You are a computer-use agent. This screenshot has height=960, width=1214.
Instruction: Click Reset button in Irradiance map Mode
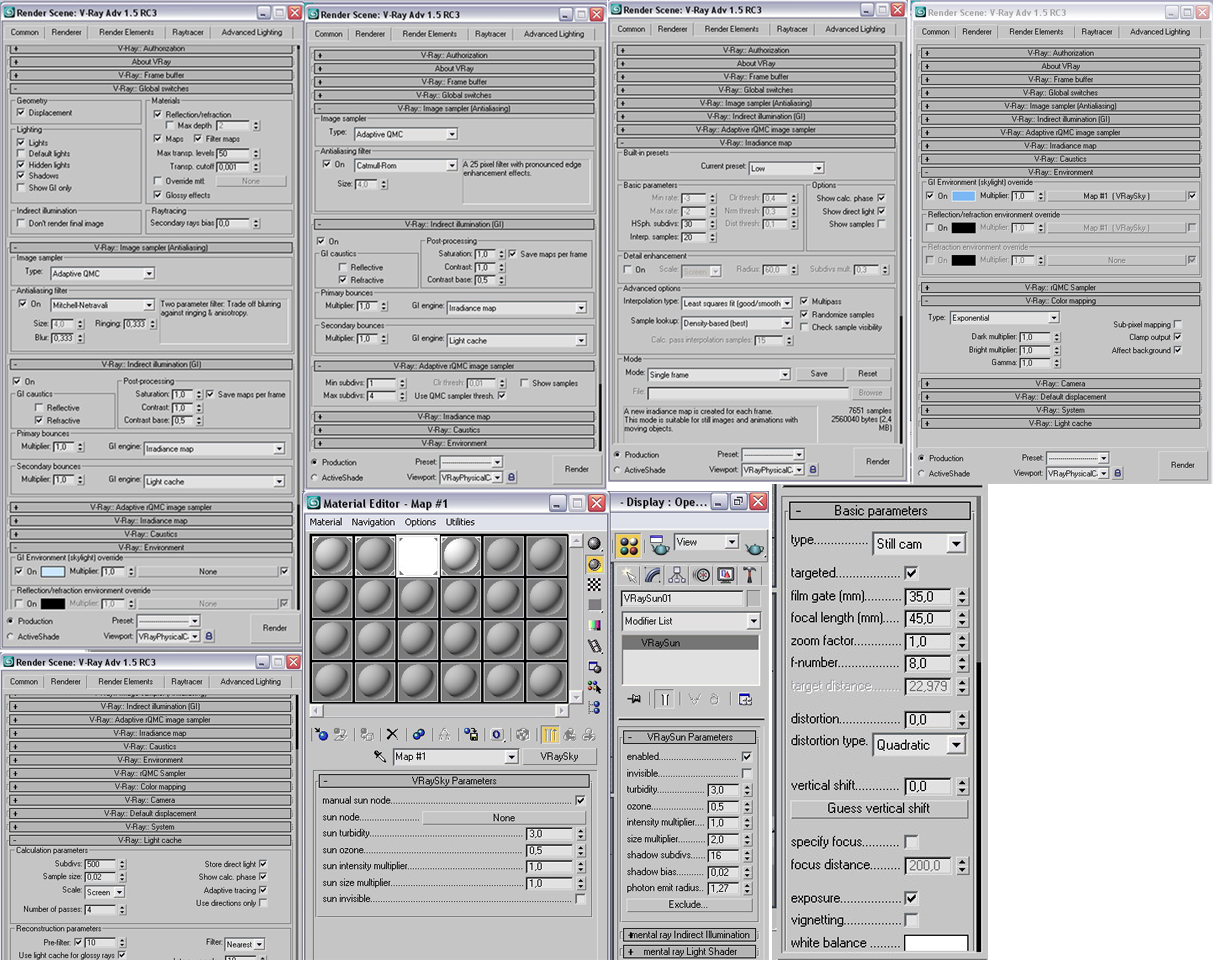click(x=867, y=374)
